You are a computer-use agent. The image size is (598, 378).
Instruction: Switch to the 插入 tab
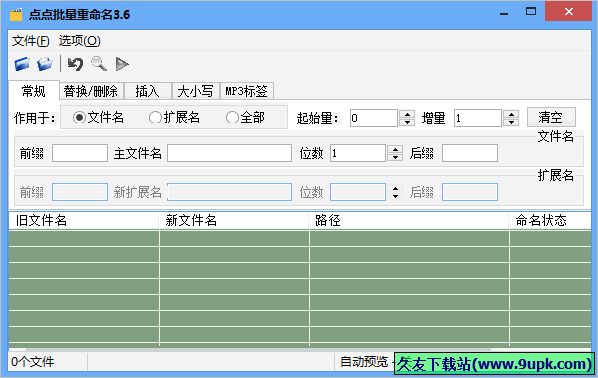[x=148, y=91]
